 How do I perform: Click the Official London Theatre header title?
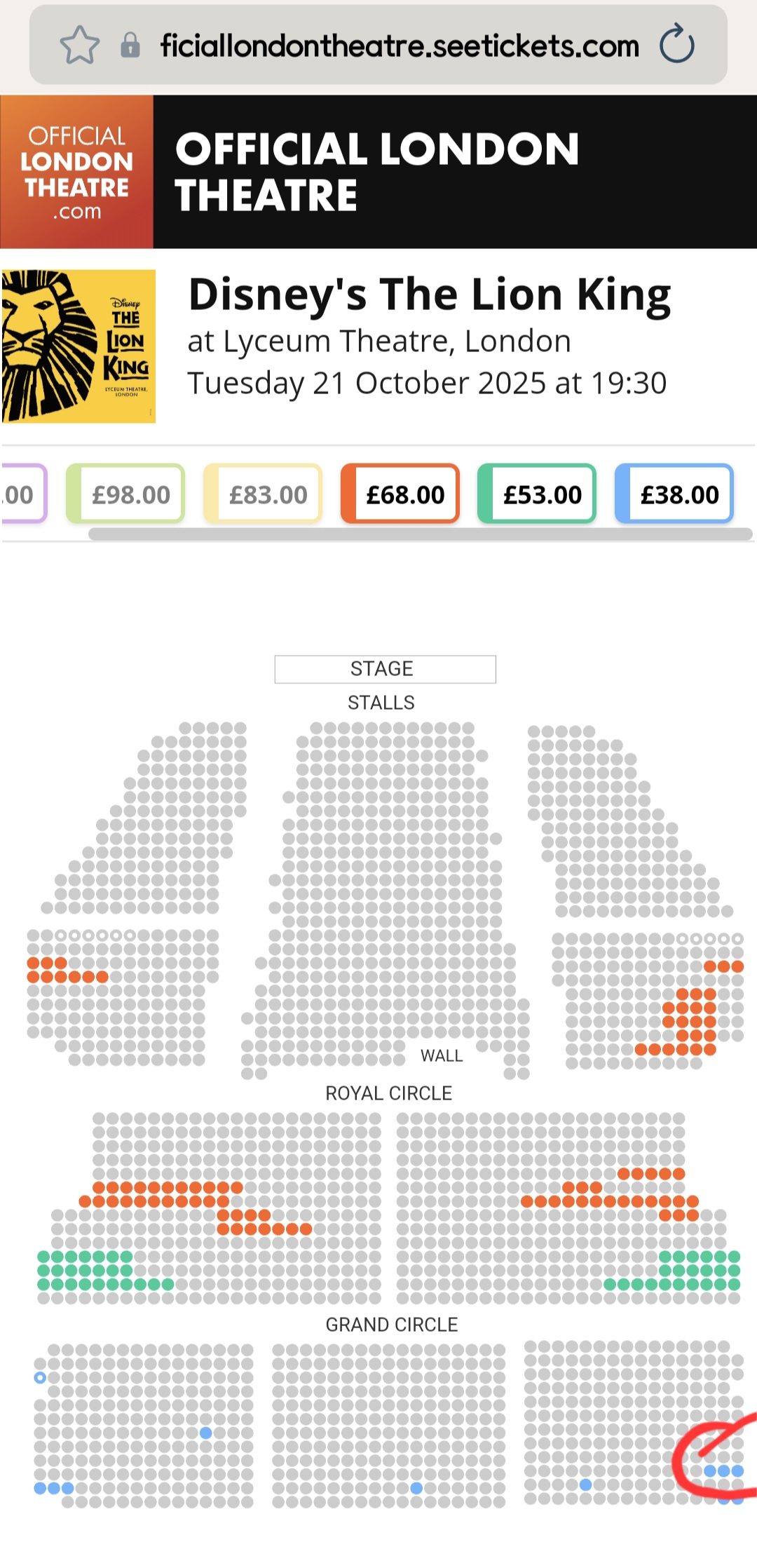click(x=377, y=172)
